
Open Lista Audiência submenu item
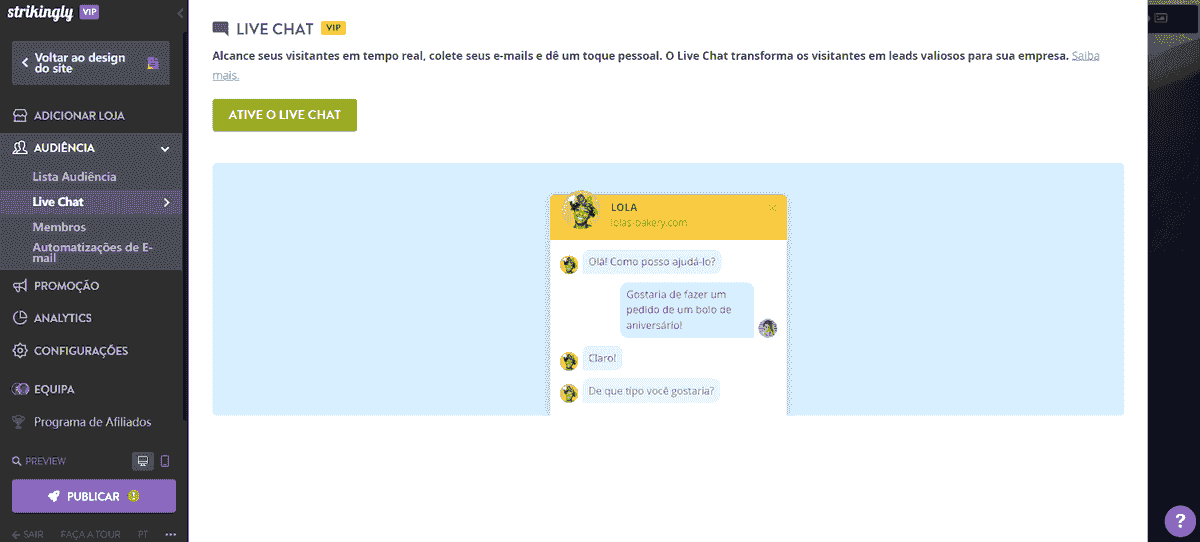tap(74, 177)
